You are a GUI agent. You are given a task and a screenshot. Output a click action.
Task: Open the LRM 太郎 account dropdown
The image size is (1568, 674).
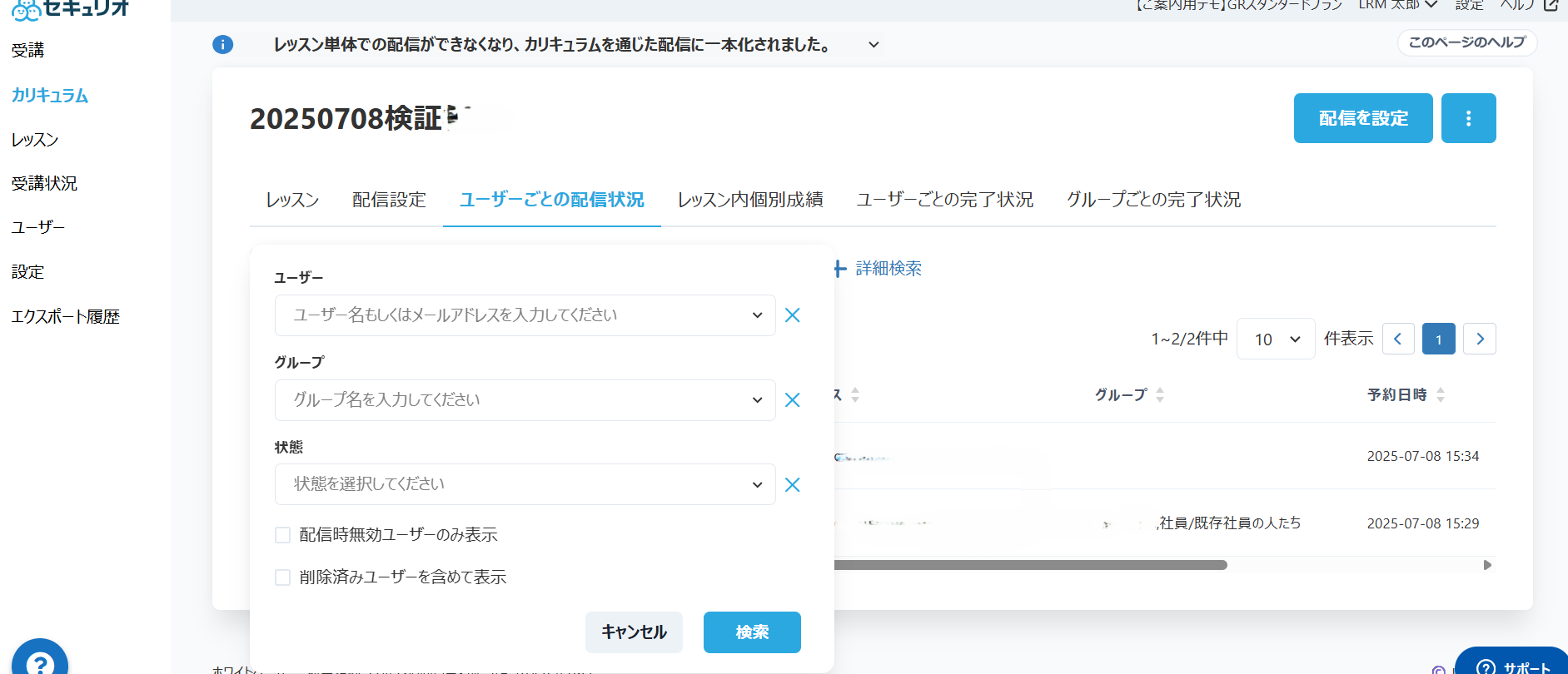1398,5
